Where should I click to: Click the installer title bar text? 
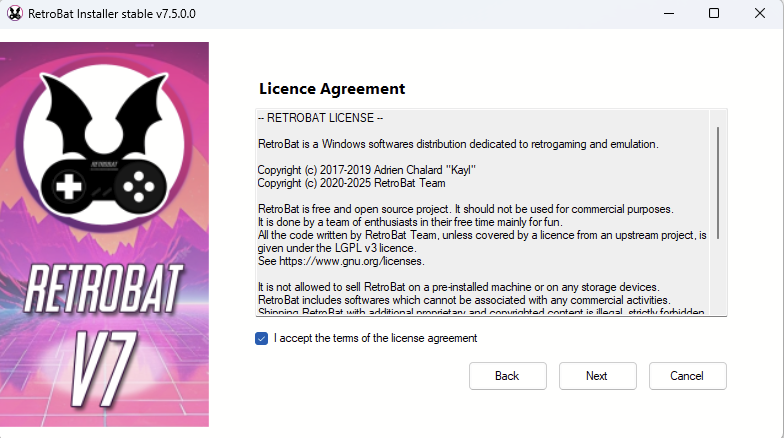(x=112, y=13)
